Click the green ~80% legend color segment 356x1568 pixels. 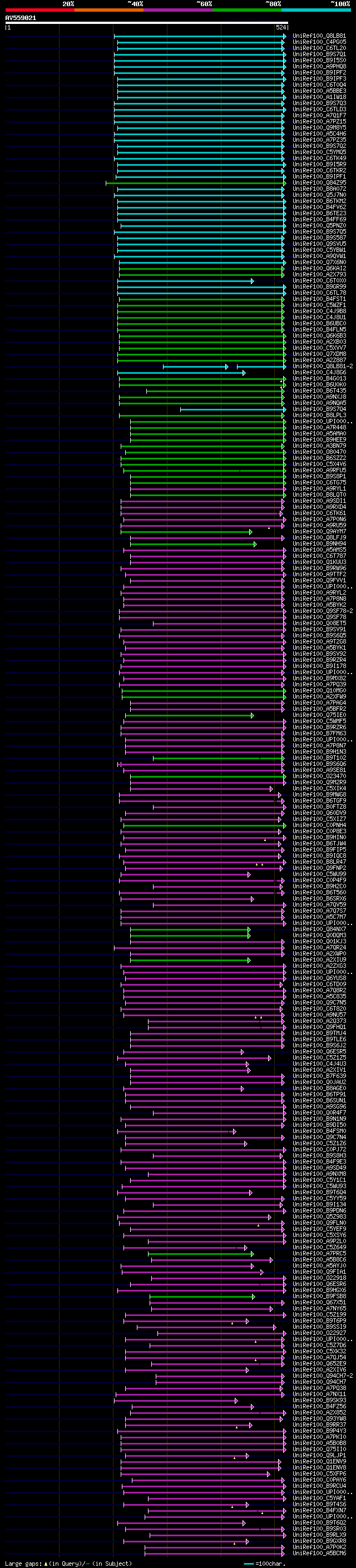246,10
